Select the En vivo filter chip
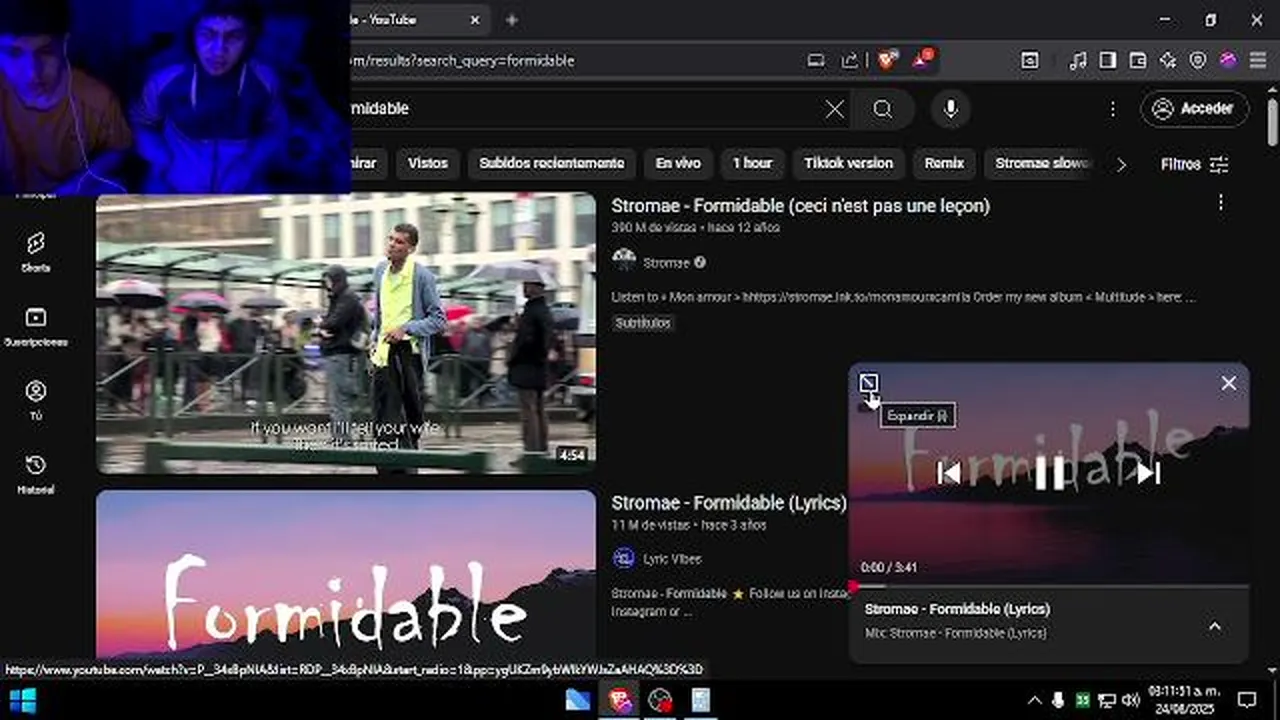 [x=678, y=163]
